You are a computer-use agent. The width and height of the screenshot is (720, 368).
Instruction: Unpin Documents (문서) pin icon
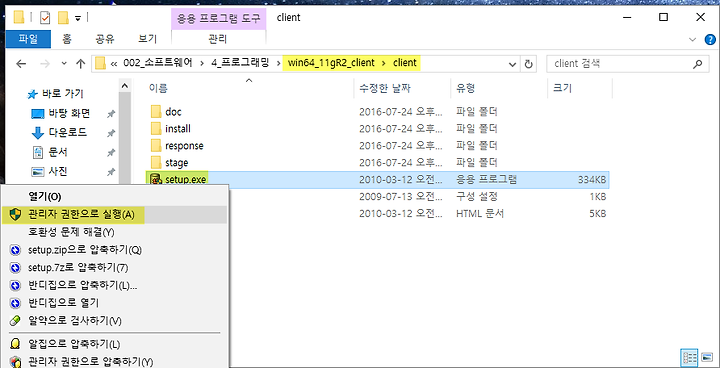pos(110,153)
